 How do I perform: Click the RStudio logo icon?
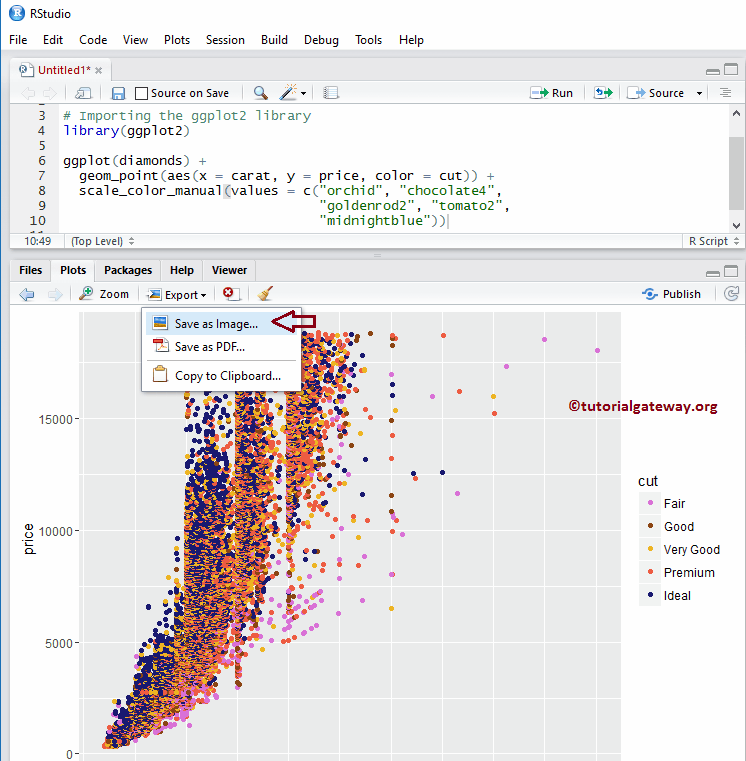click(x=17, y=13)
